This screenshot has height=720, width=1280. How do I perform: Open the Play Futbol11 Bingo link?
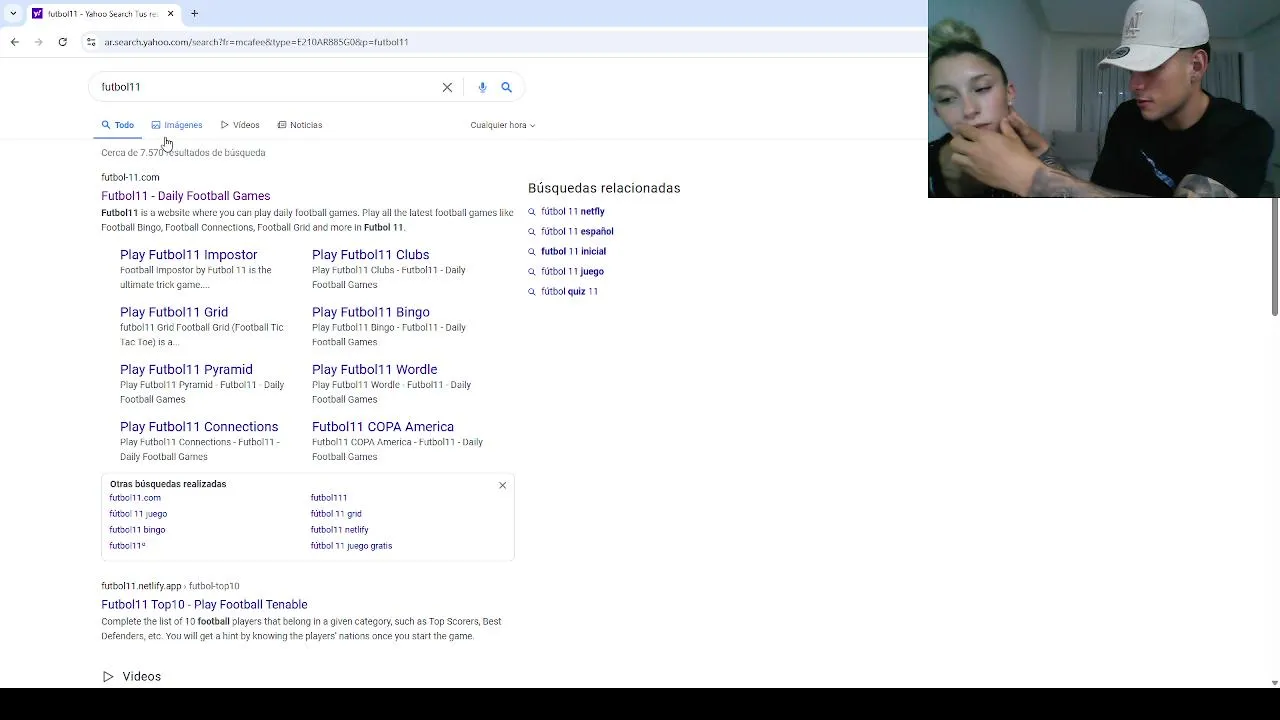(370, 312)
